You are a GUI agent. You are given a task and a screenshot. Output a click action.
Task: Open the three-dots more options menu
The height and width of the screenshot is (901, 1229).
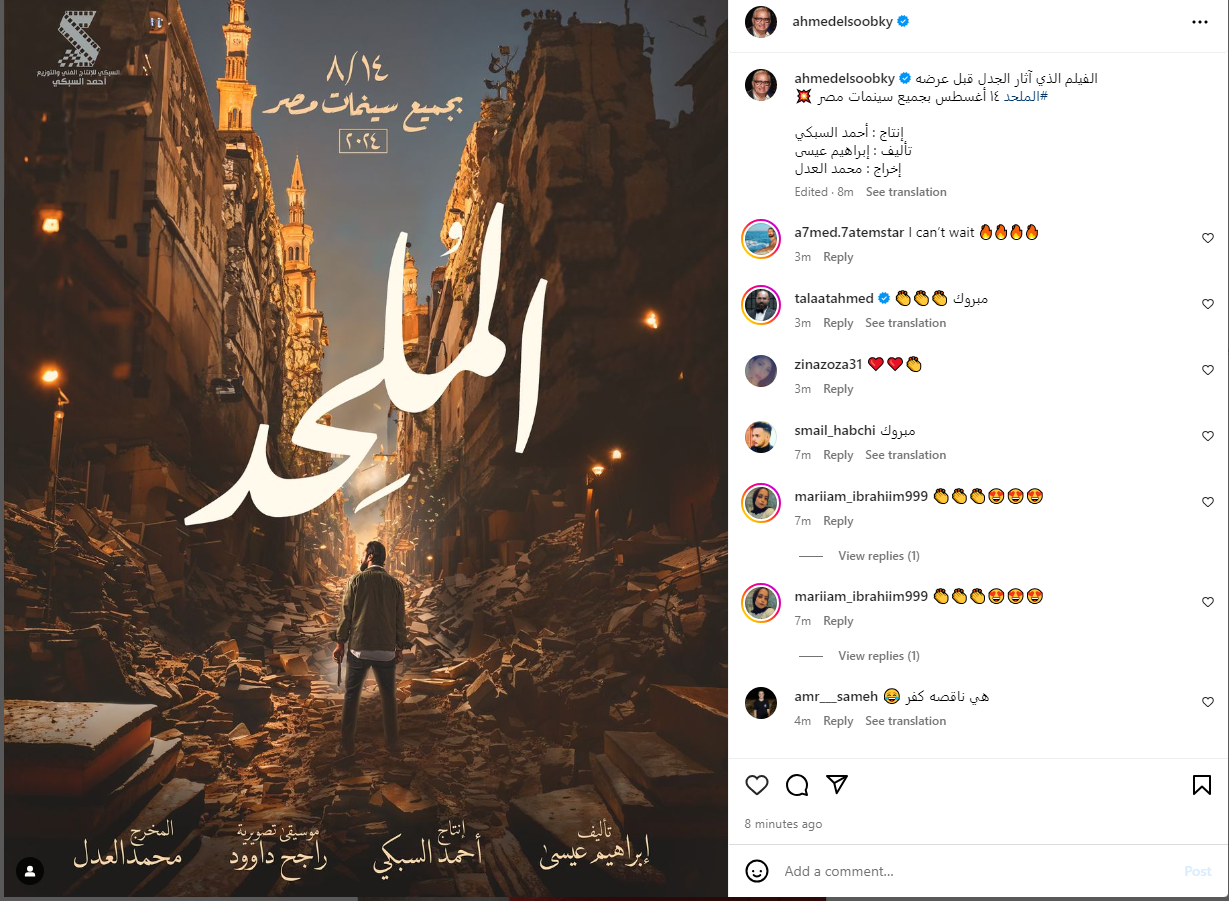1200,21
